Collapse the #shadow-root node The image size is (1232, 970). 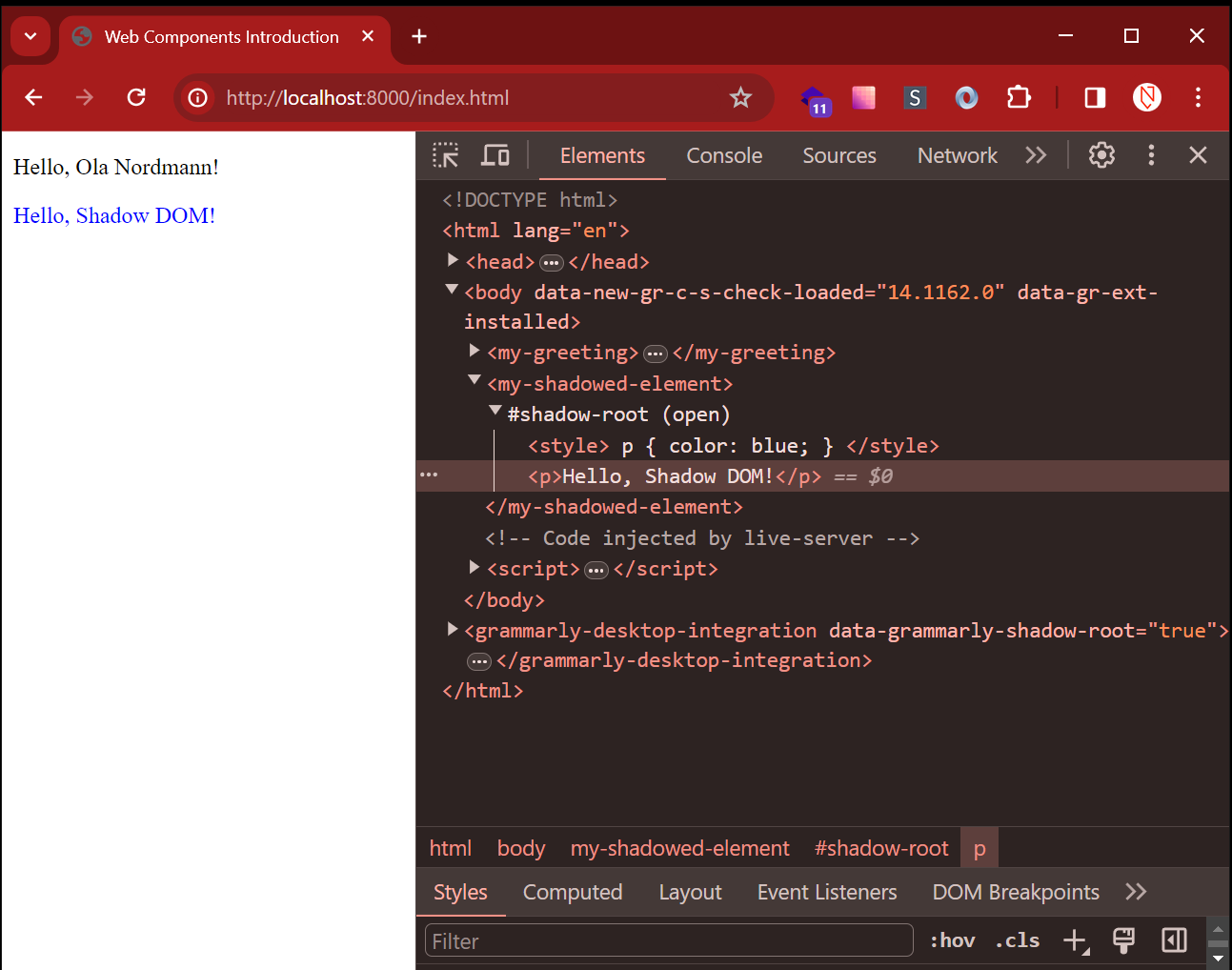coord(495,411)
